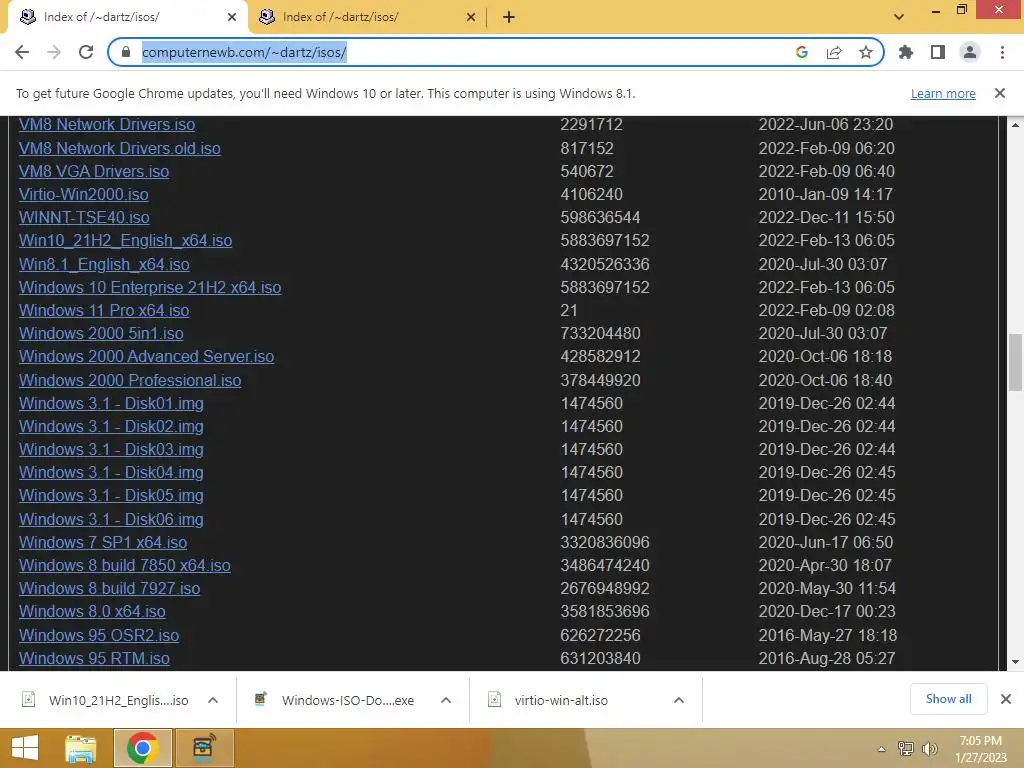
Task: Open Windows 8.0 x64.iso link
Action: pyautogui.click(x=92, y=611)
